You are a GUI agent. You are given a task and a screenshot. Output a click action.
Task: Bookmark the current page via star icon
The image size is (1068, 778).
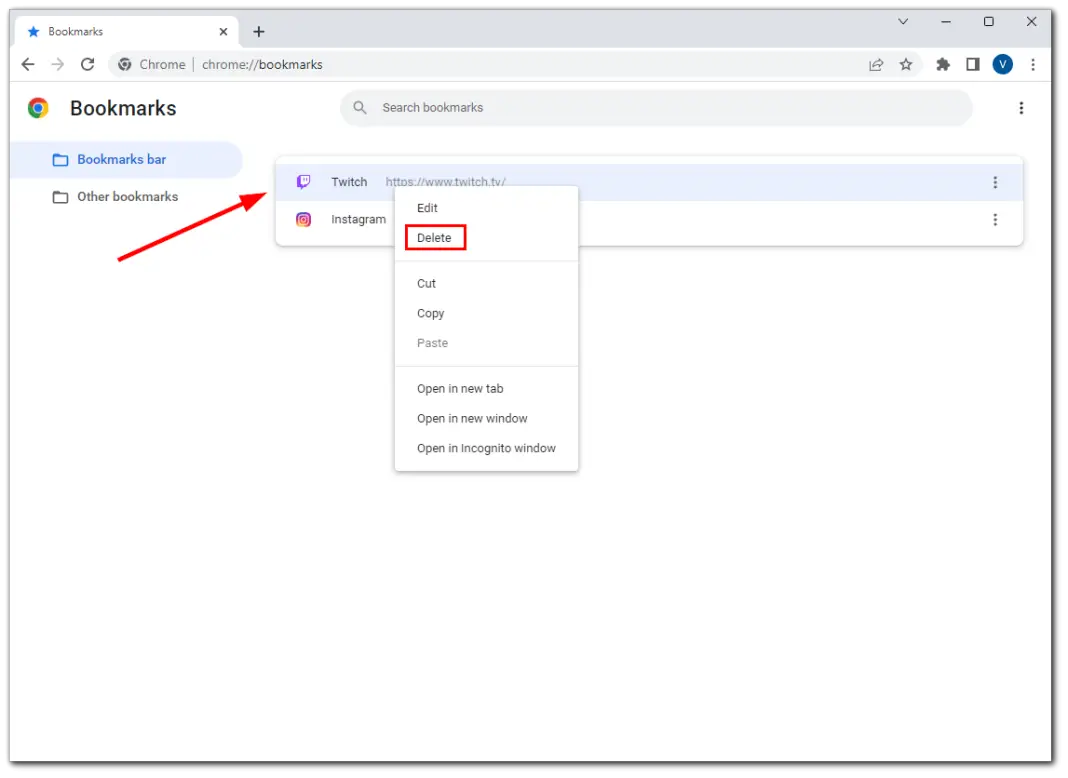pyautogui.click(x=906, y=64)
